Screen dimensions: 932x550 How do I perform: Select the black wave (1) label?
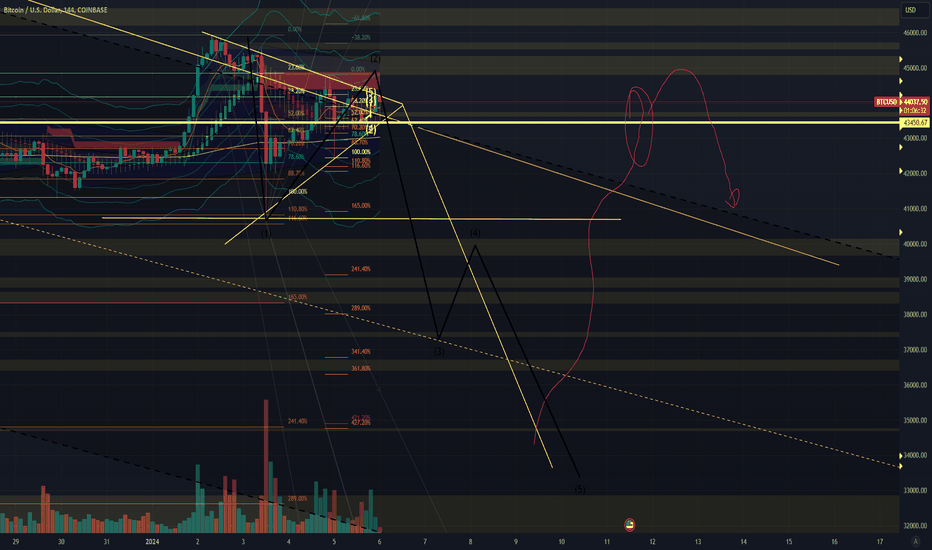(x=266, y=234)
